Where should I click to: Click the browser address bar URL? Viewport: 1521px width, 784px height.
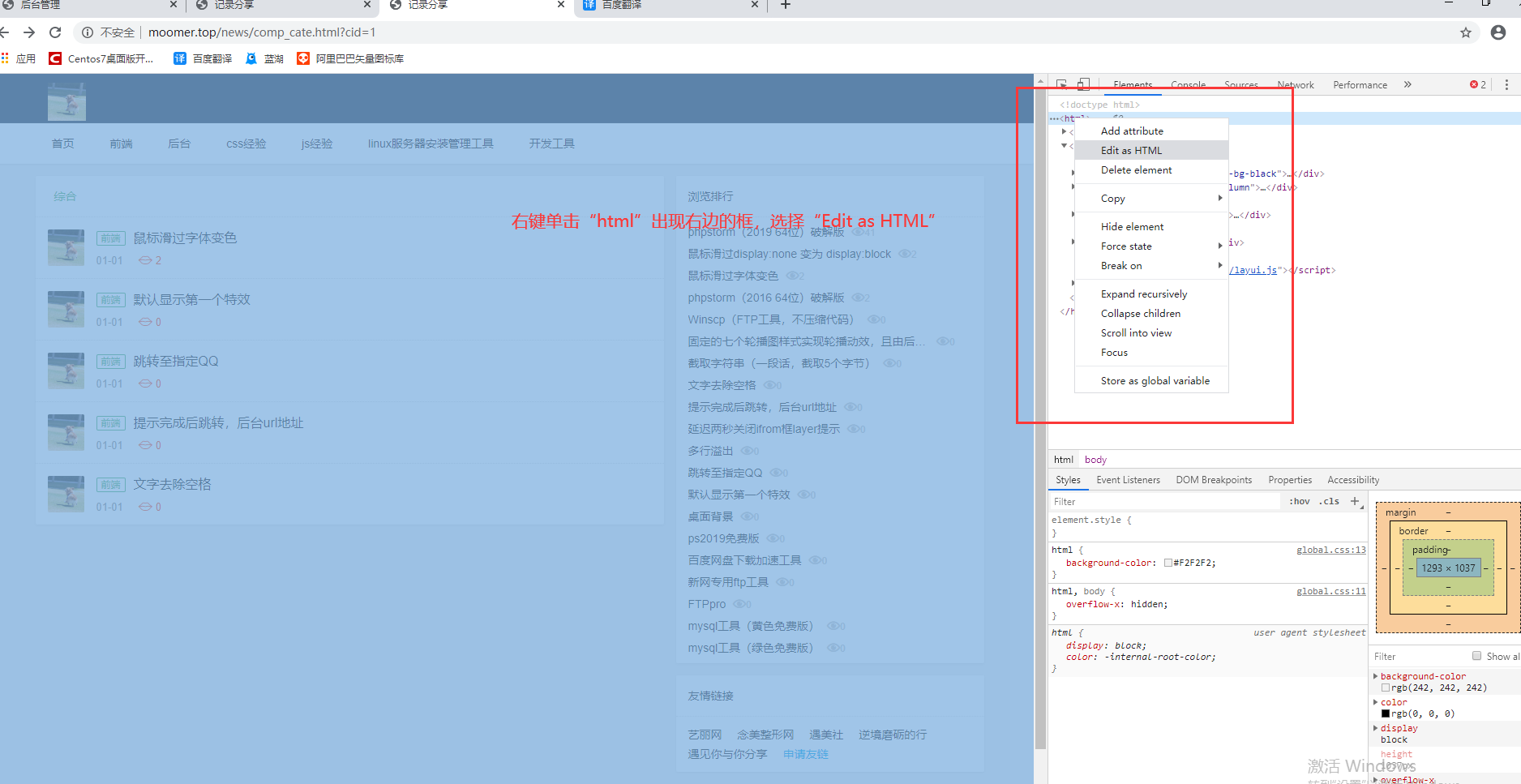(261, 32)
